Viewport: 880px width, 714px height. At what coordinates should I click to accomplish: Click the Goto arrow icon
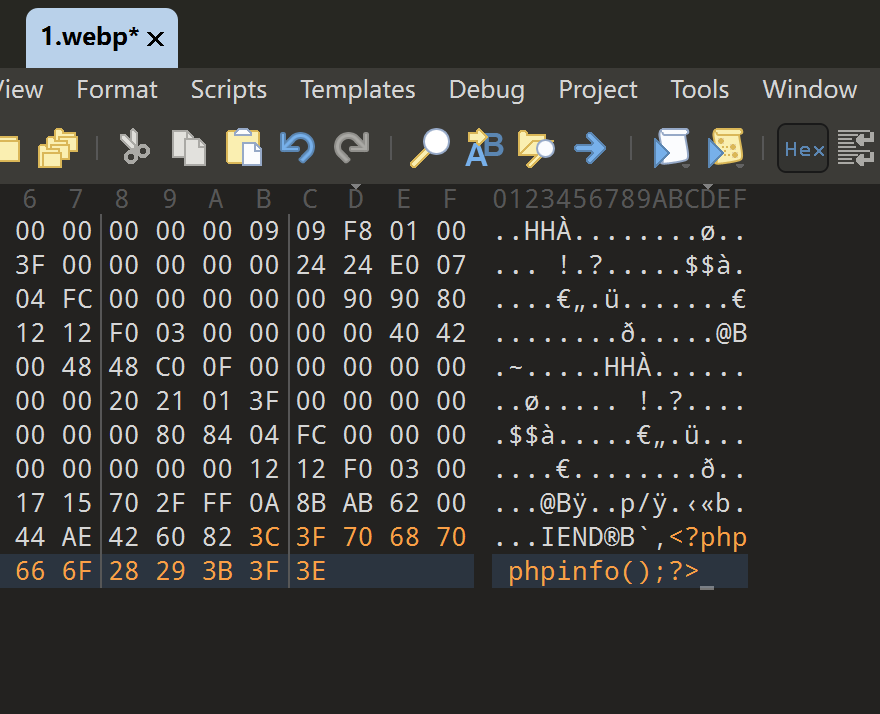point(590,148)
